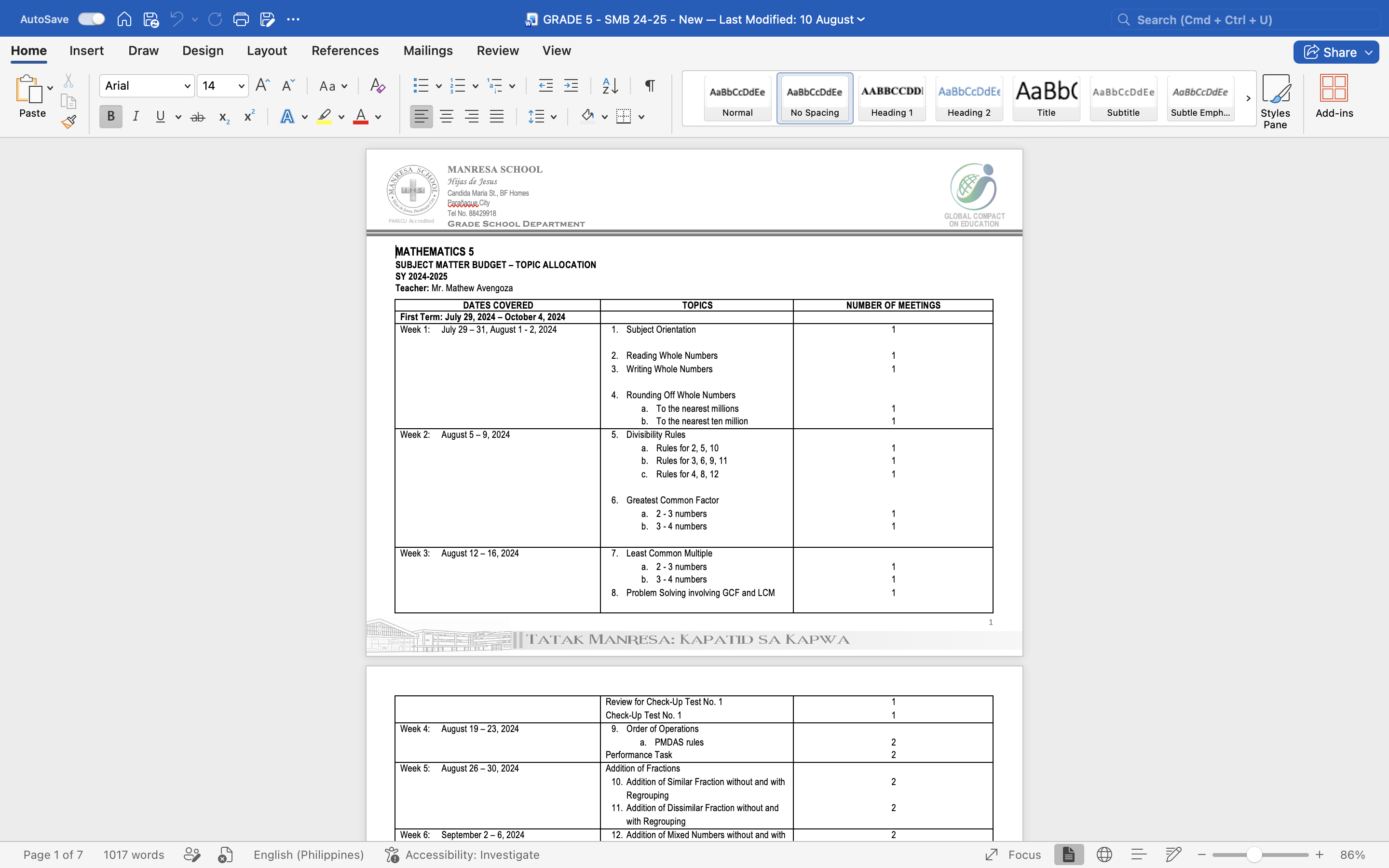
Task: Expand the styles gallery arrow
Action: coord(1248,98)
